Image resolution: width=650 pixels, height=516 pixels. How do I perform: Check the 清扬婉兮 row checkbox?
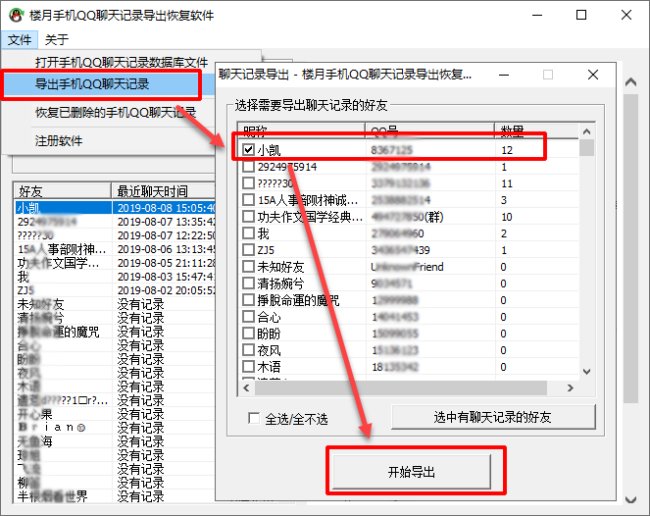[248, 283]
